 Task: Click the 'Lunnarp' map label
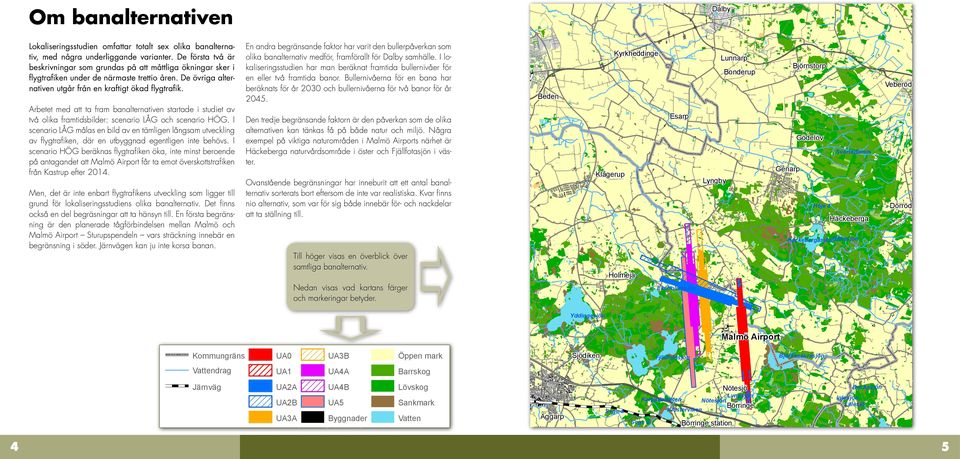[735, 59]
